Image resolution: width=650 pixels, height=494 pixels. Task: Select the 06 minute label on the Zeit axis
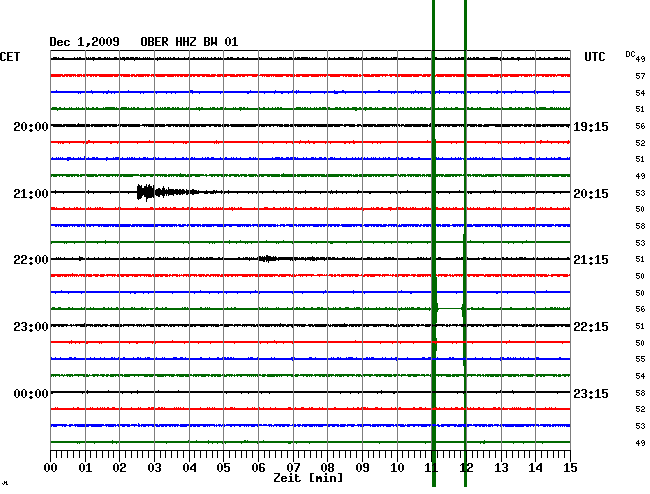(258, 468)
